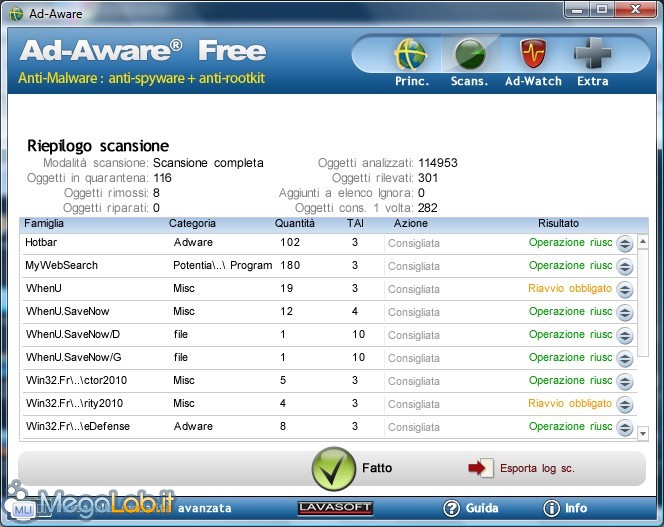Click the Oggetti analizzati value 114953

[x=438, y=163]
